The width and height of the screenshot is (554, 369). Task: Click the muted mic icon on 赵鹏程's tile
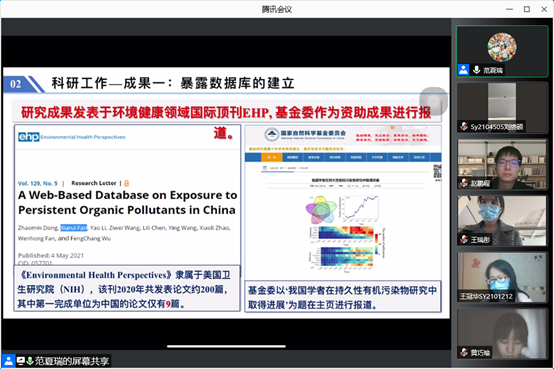pyautogui.click(x=464, y=183)
